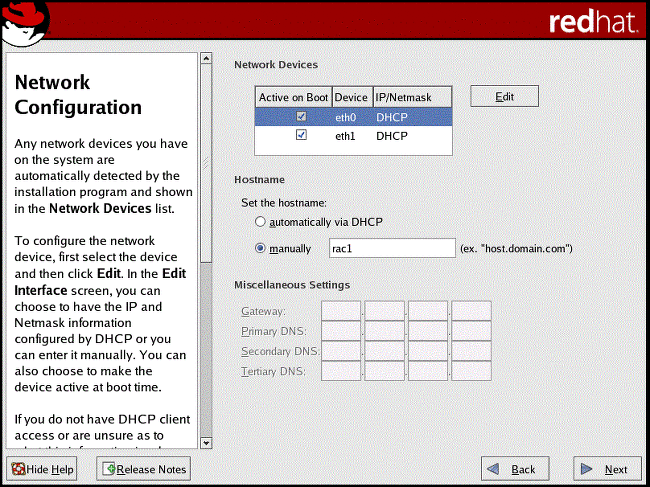This screenshot has width=650, height=487.
Task: Click the Release Notes document icon
Action: [109, 469]
